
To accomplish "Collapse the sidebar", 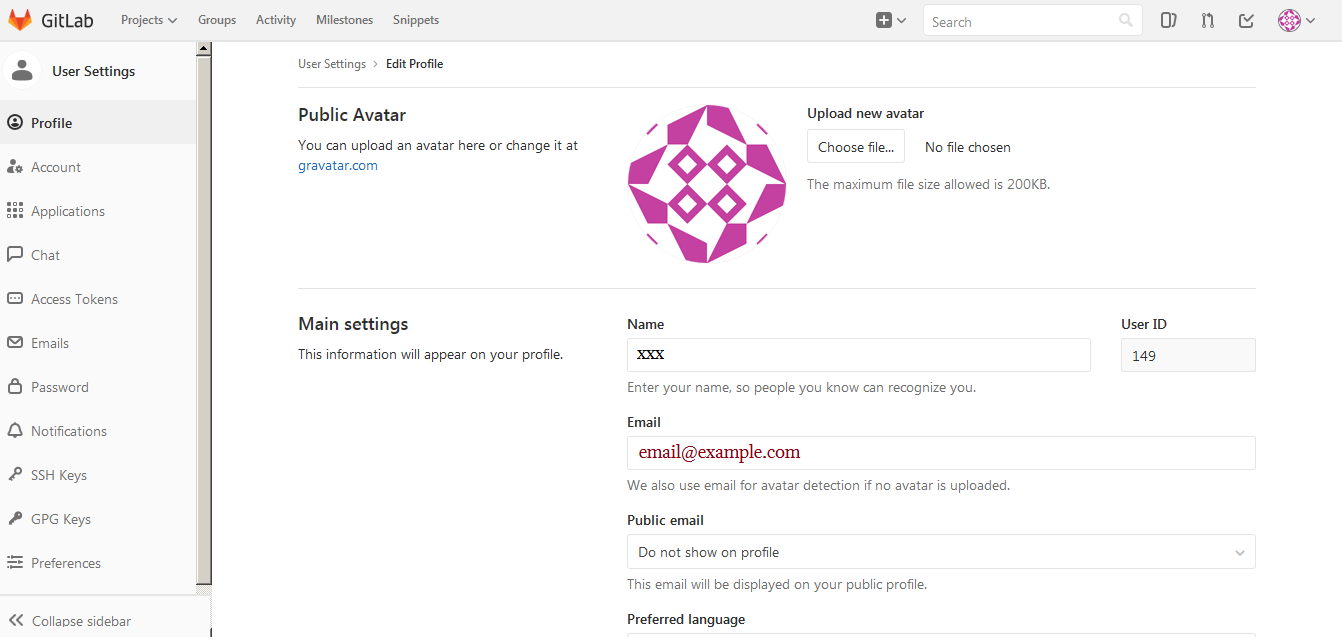I will tap(70, 620).
